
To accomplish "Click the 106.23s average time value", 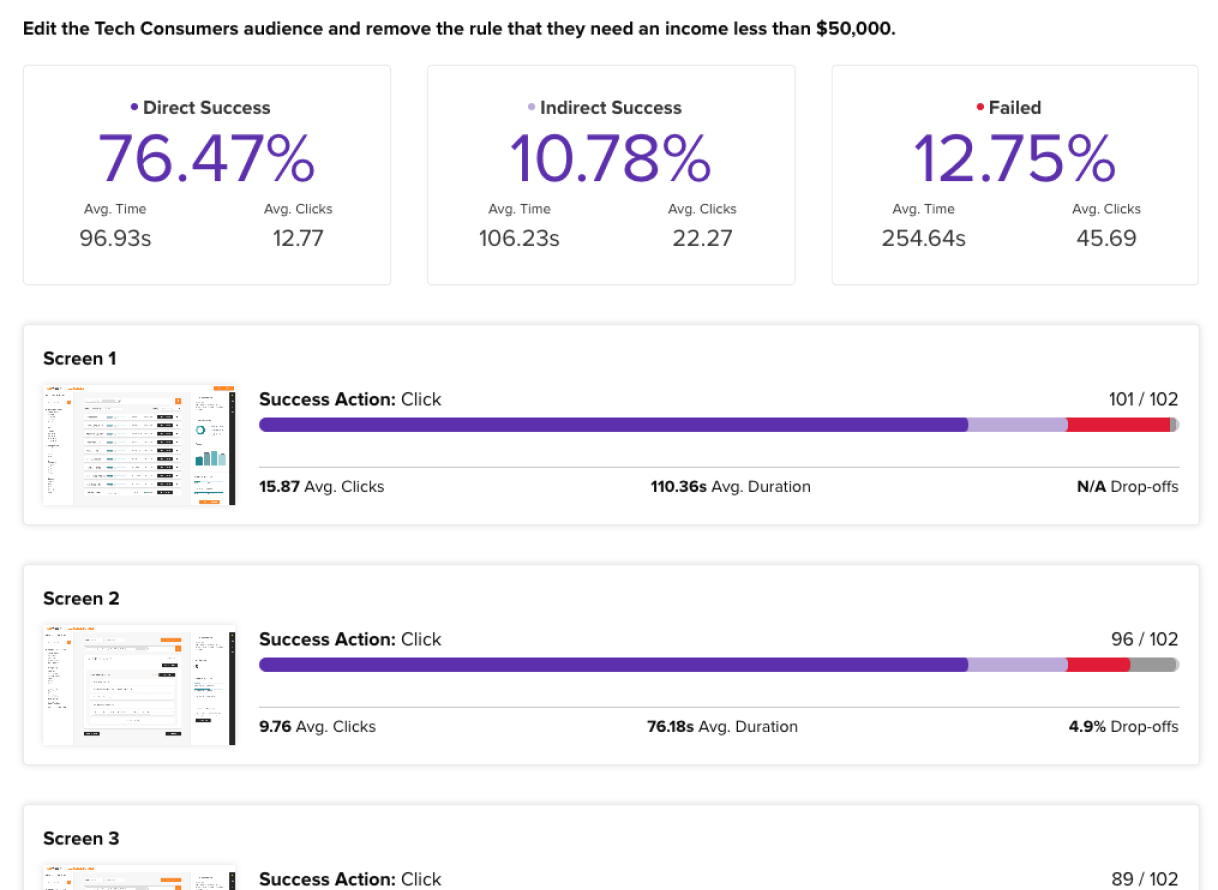I will (x=519, y=238).
